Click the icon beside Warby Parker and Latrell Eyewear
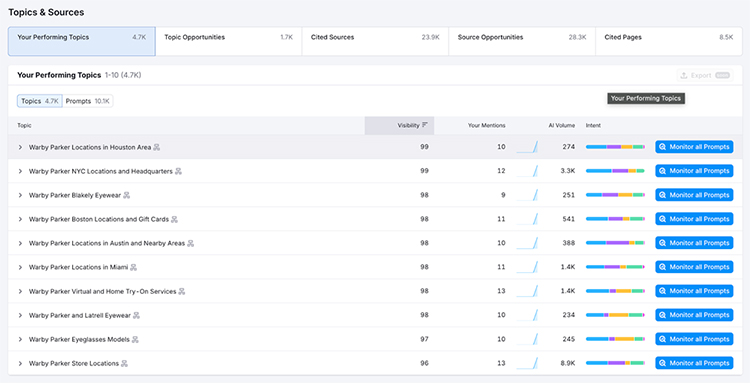 click(x=136, y=316)
